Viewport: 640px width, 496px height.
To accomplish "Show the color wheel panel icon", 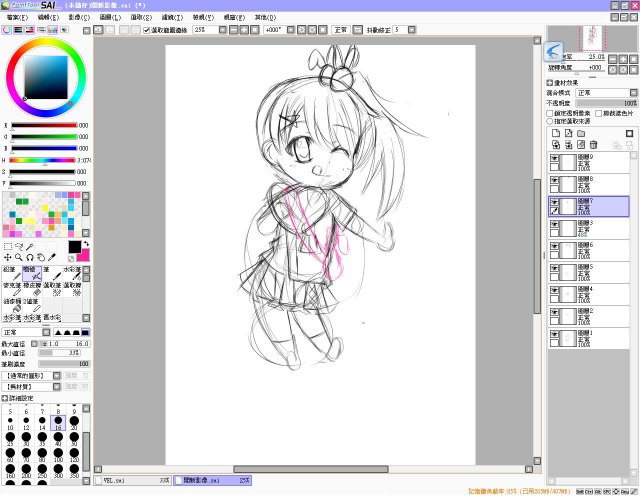I will pos(7,30).
